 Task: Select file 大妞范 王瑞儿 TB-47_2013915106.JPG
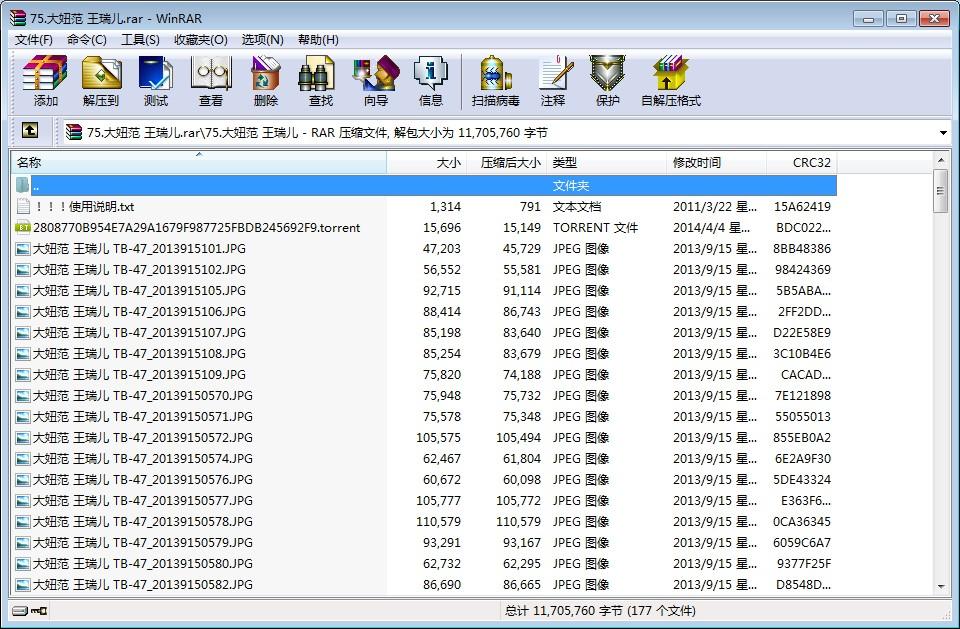point(424,312)
